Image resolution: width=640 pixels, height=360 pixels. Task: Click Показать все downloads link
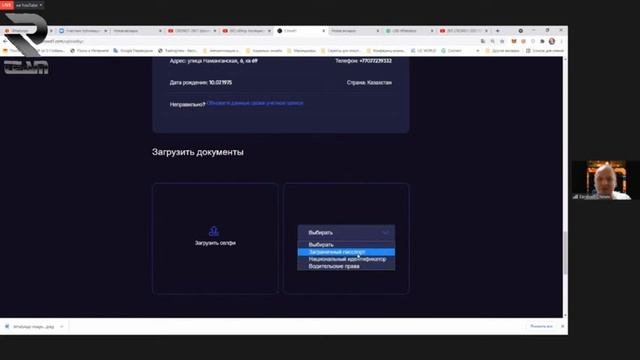(541, 327)
